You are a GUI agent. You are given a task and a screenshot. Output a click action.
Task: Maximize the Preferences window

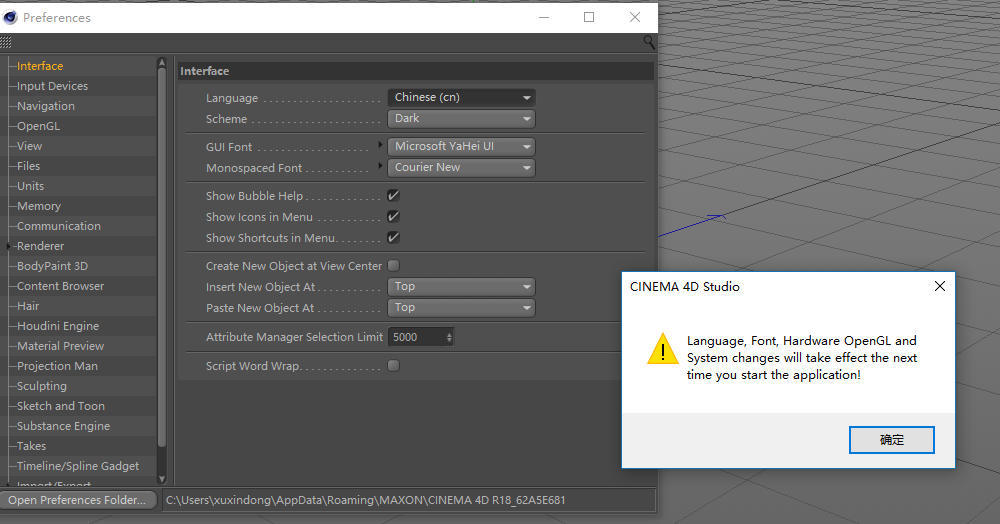pyautogui.click(x=589, y=17)
